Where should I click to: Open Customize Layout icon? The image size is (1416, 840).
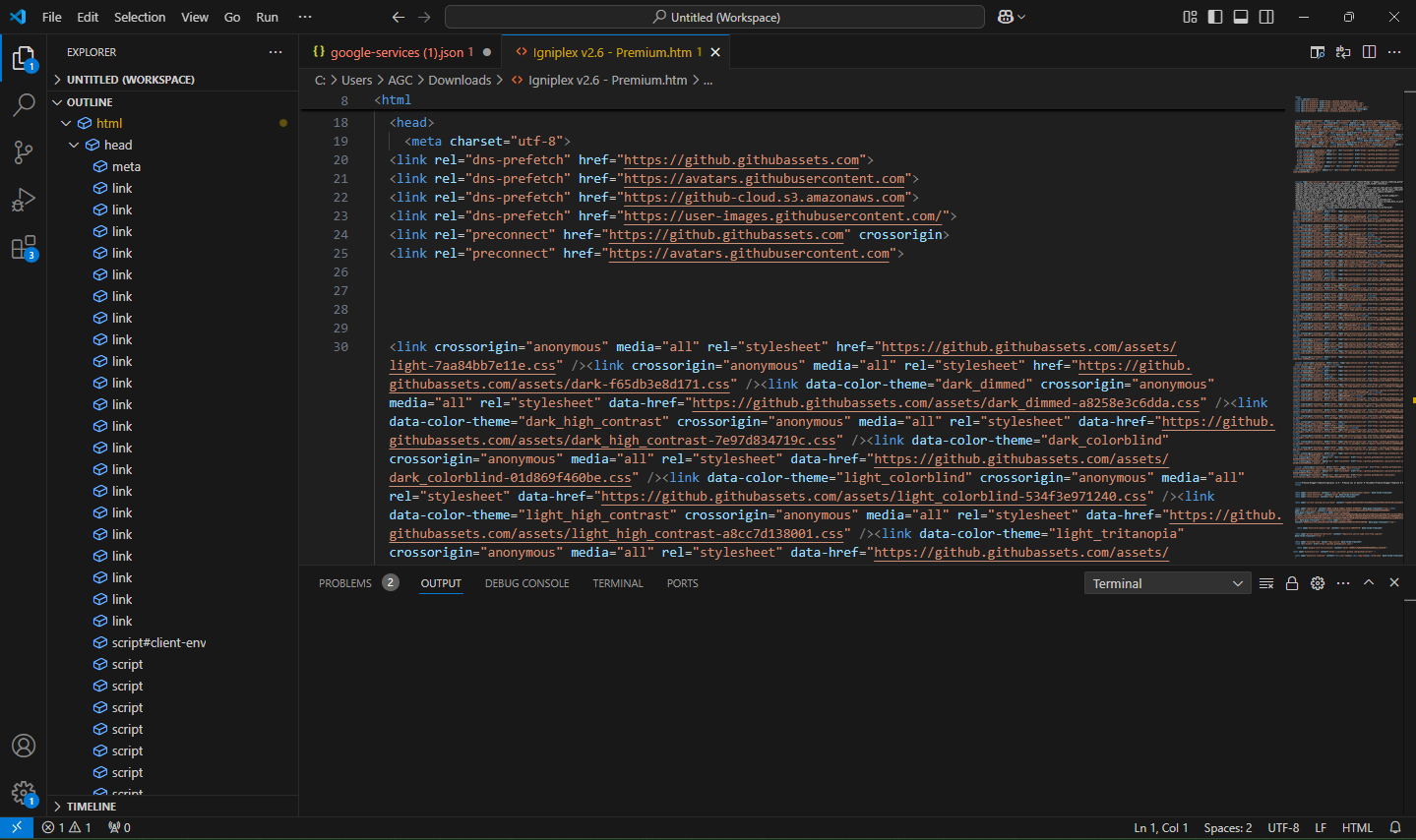pos(1190,17)
